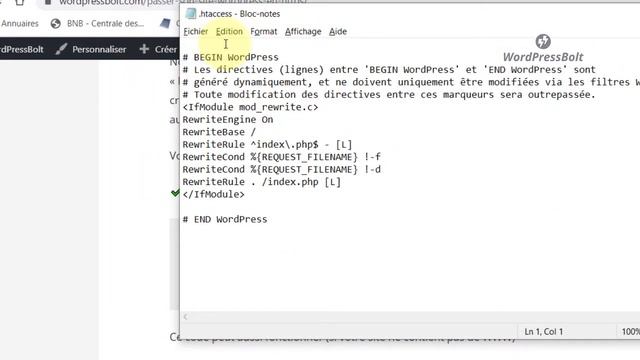Click the RewriteCond line ending with !-d
640x360 pixels.
point(282,169)
